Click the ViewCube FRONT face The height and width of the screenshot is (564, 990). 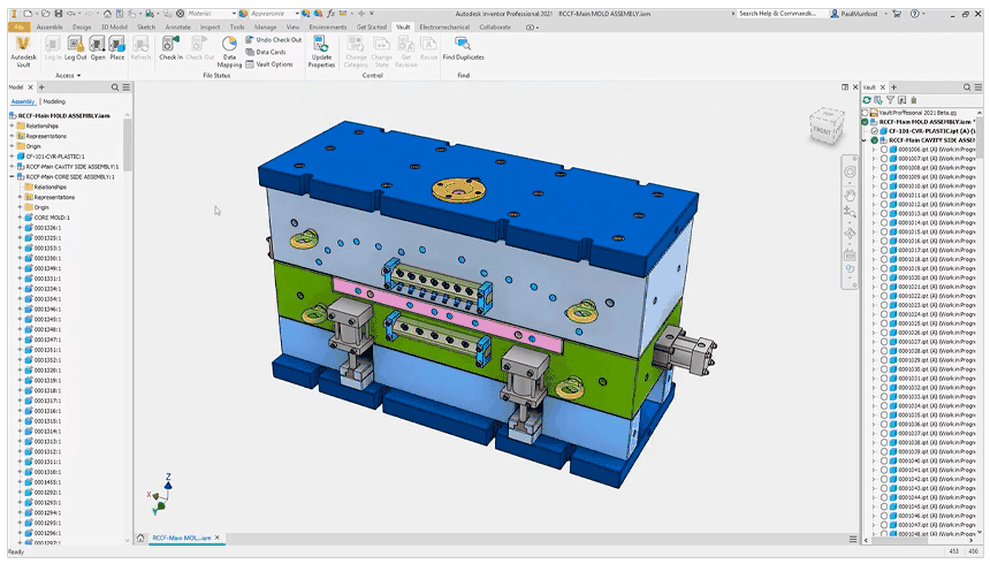(x=821, y=131)
